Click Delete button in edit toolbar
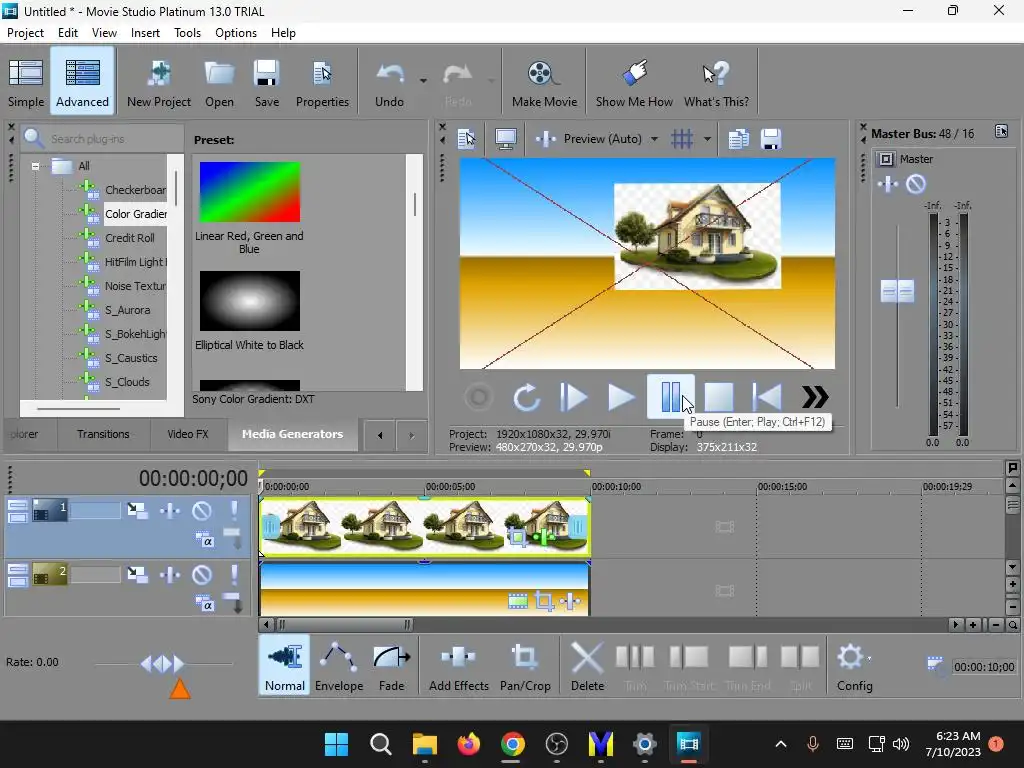The image size is (1024, 768). tap(587, 666)
